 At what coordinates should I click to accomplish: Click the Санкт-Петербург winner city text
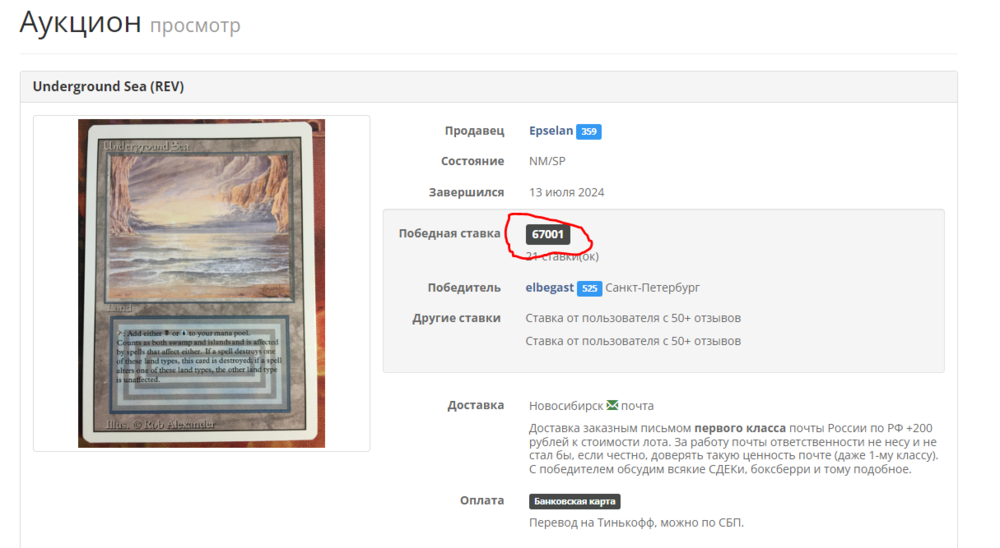pos(652,288)
